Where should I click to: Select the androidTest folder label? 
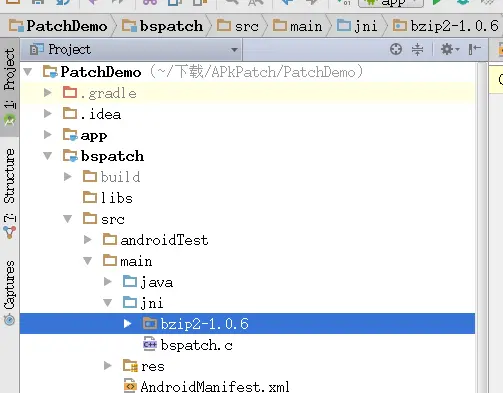[164, 240]
